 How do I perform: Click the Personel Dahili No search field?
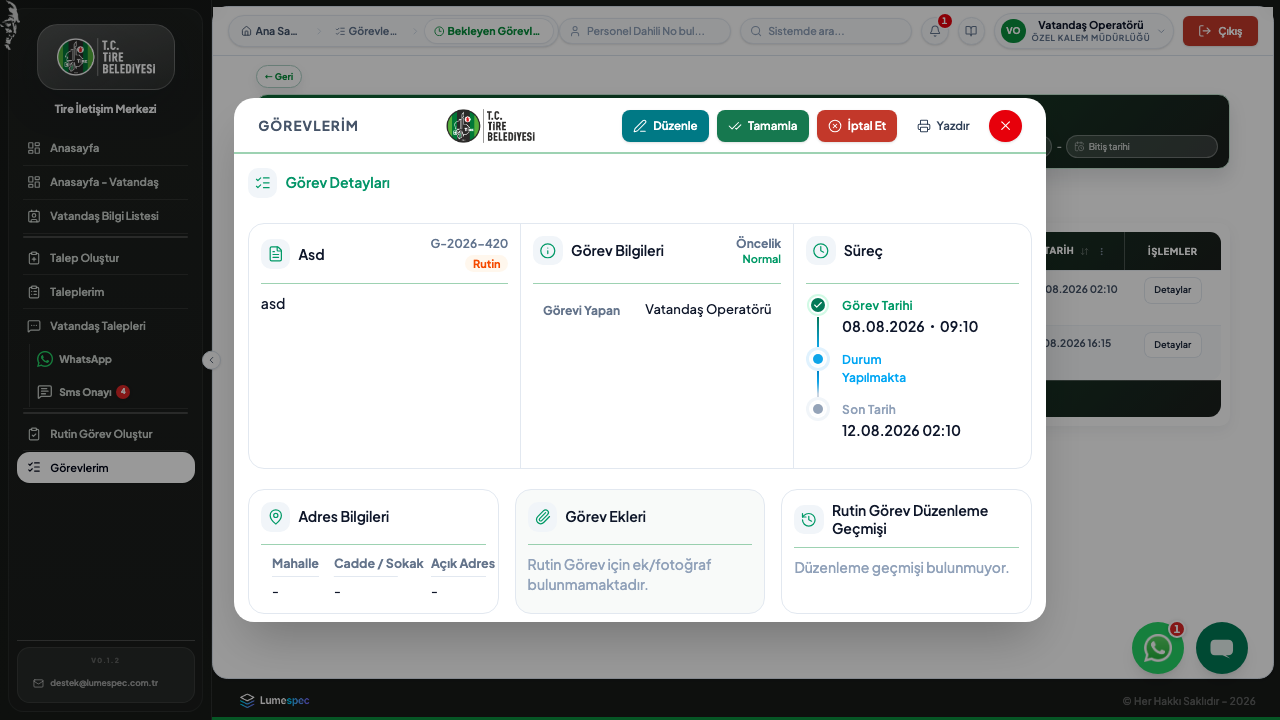645,31
